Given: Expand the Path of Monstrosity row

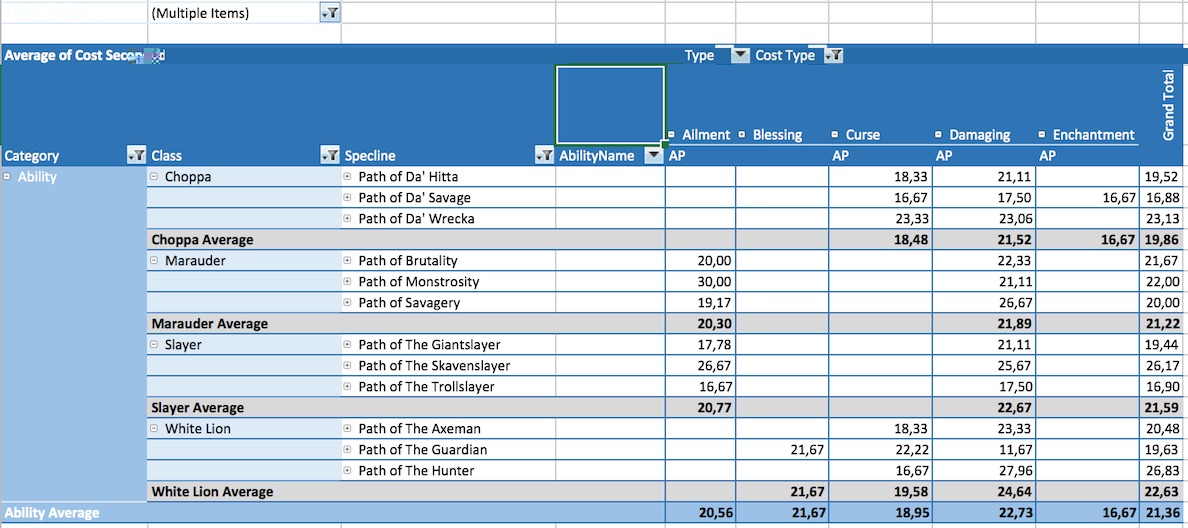Looking at the screenshot, I should coord(348,282).
